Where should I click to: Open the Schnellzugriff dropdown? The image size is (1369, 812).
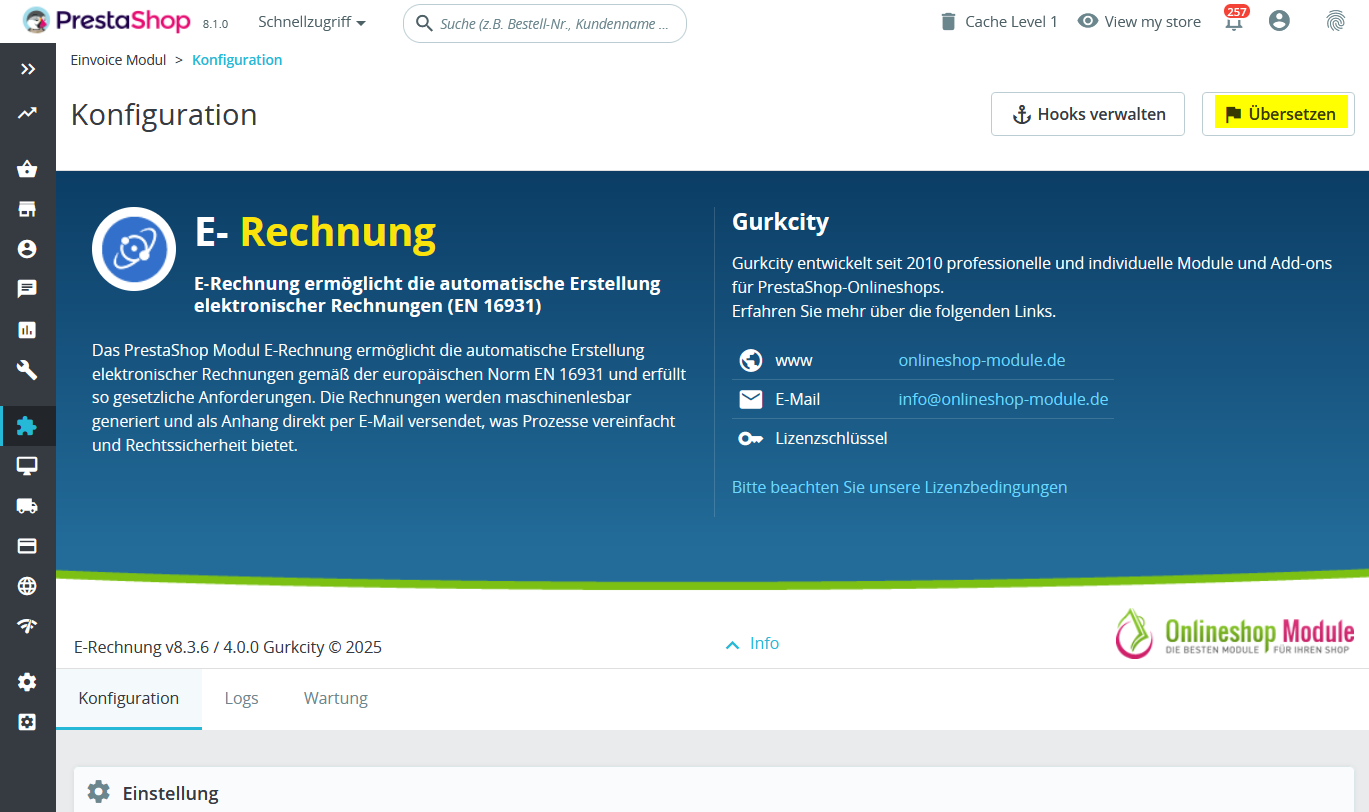click(x=312, y=22)
